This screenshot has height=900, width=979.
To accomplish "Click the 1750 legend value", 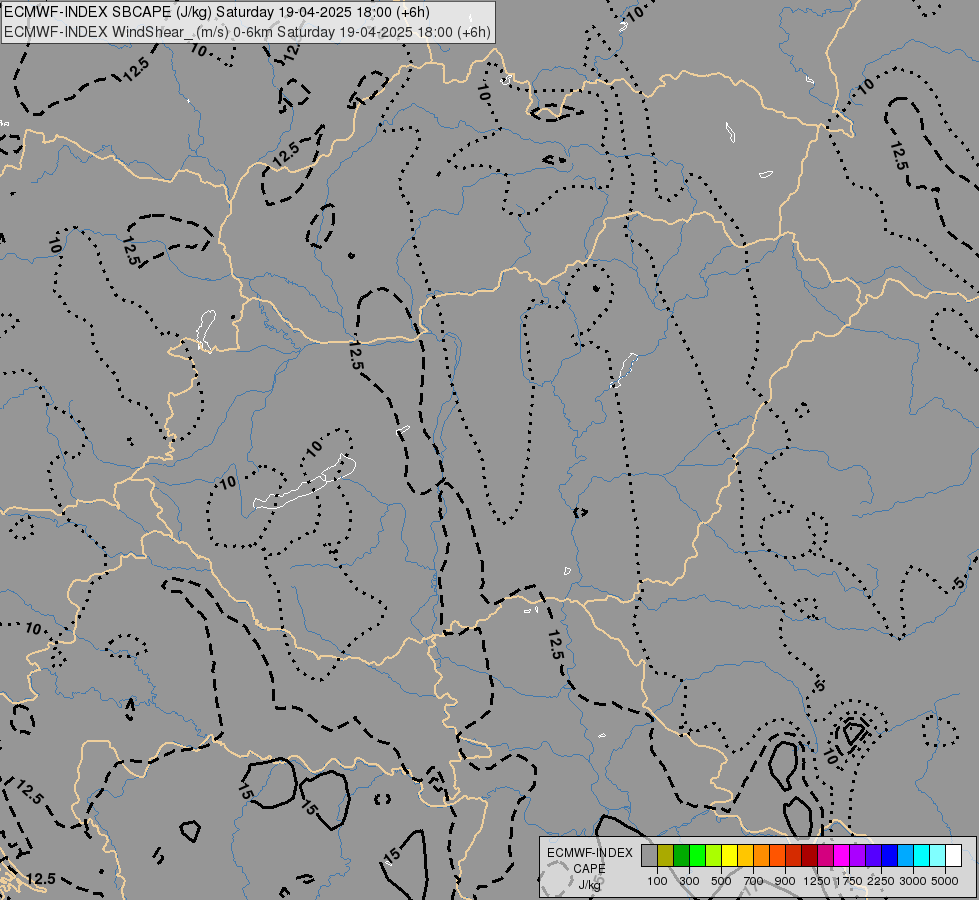I will [x=849, y=881].
